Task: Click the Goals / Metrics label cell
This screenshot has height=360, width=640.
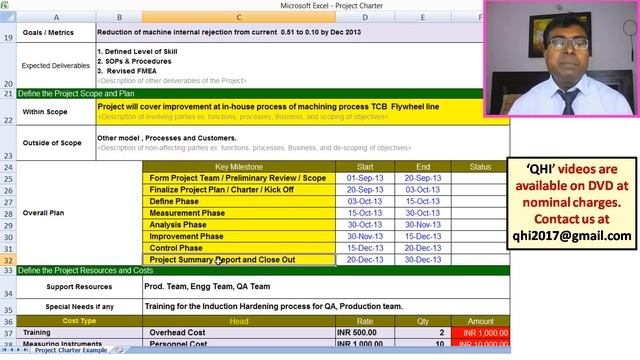Action: pos(56,33)
